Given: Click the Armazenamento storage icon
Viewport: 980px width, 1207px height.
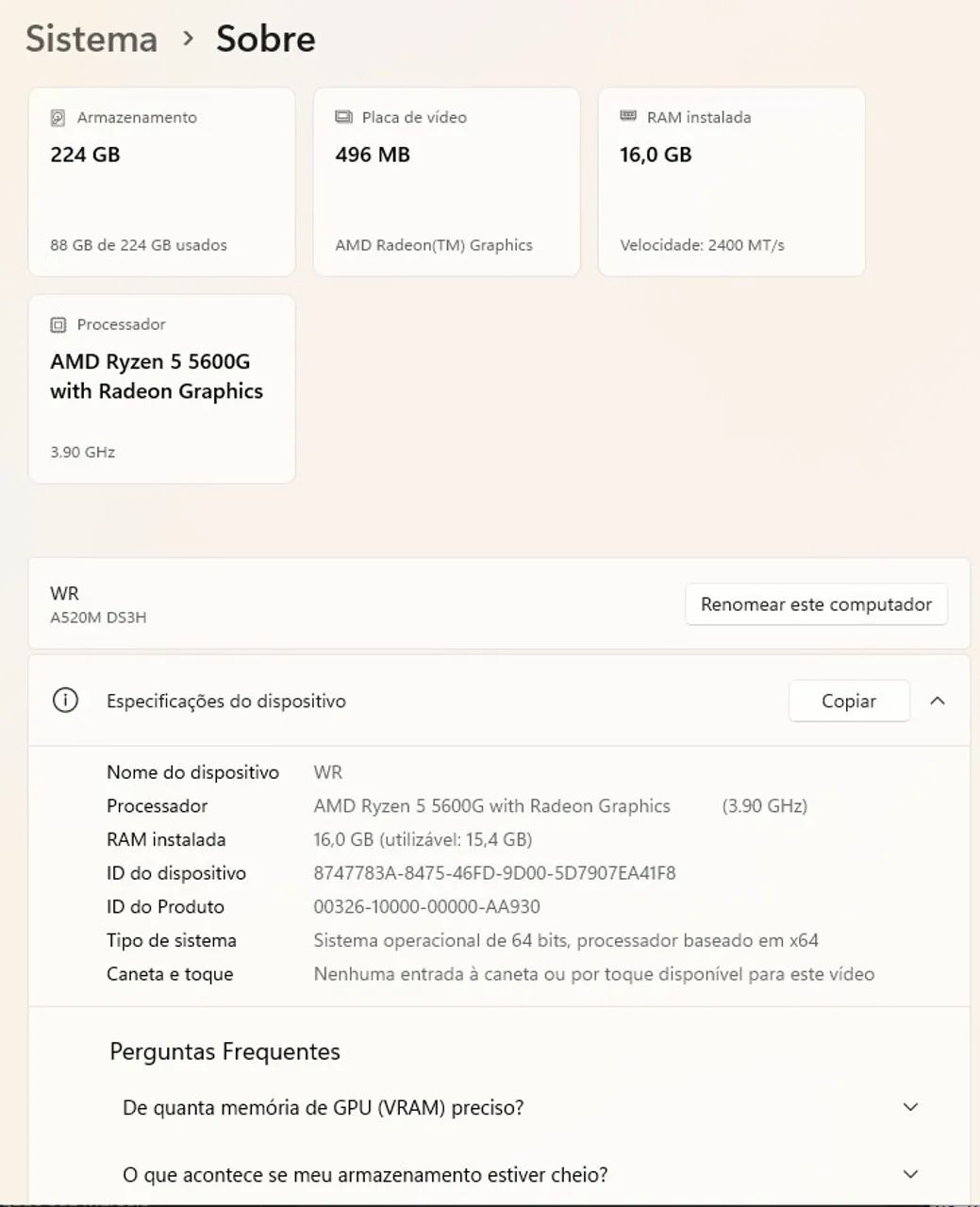Looking at the screenshot, I should pyautogui.click(x=59, y=117).
